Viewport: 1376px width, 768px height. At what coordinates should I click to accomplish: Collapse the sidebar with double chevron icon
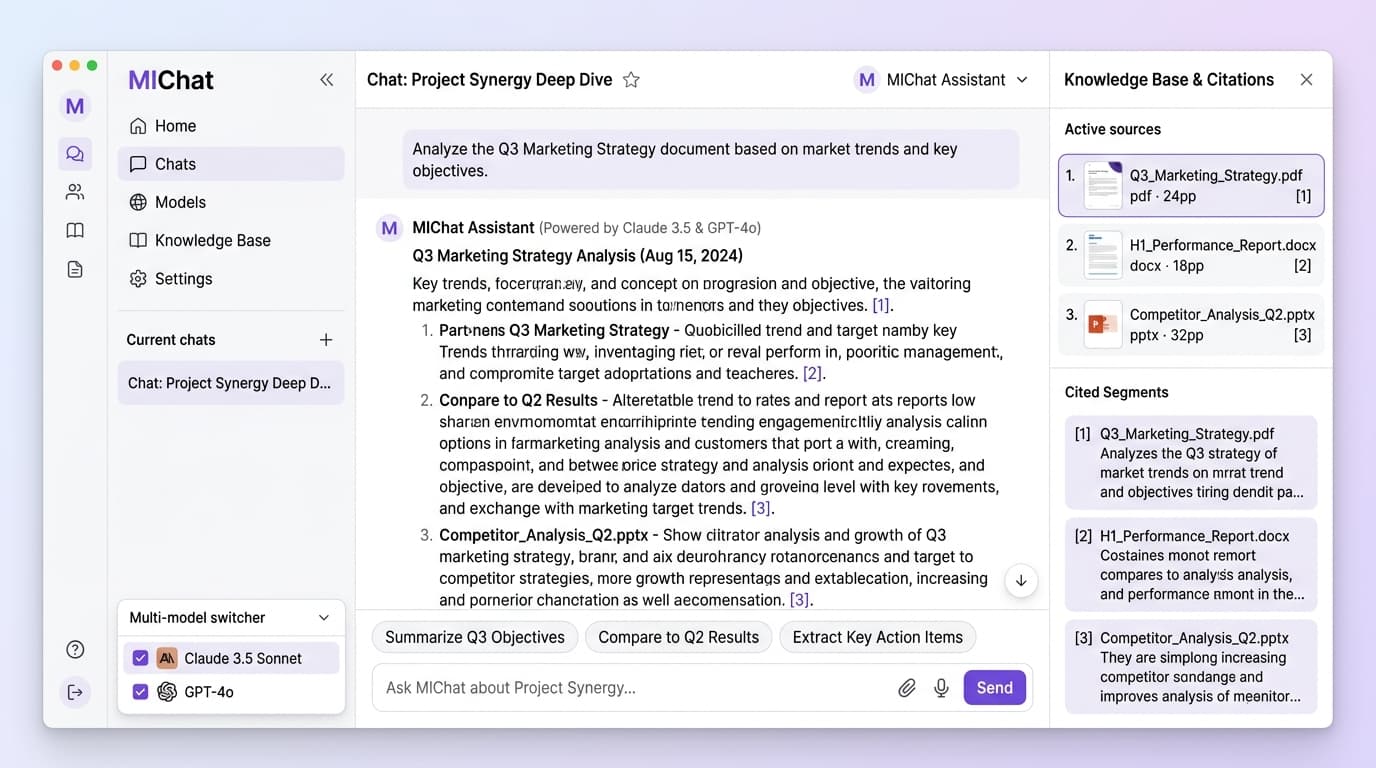(x=326, y=80)
